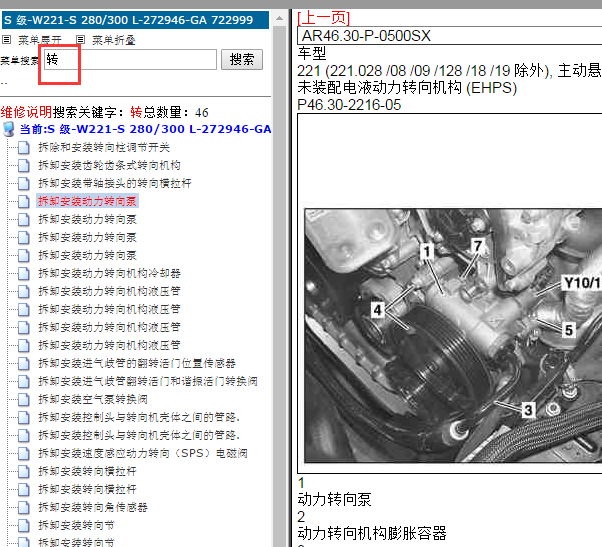Click the AR46.30-P-0500SX document number box
The image size is (602, 547).
[x=449, y=36]
